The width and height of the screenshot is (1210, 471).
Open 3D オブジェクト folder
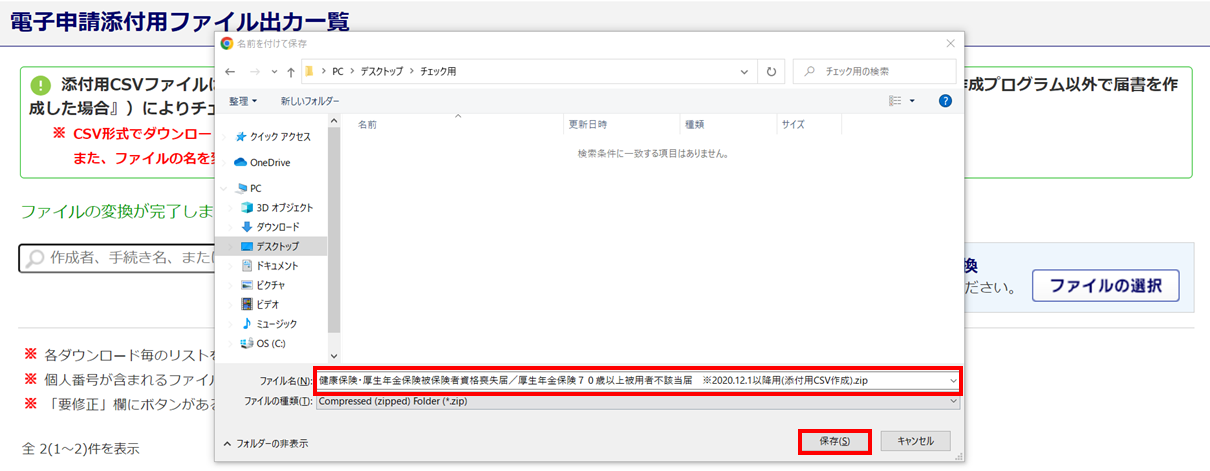277,207
